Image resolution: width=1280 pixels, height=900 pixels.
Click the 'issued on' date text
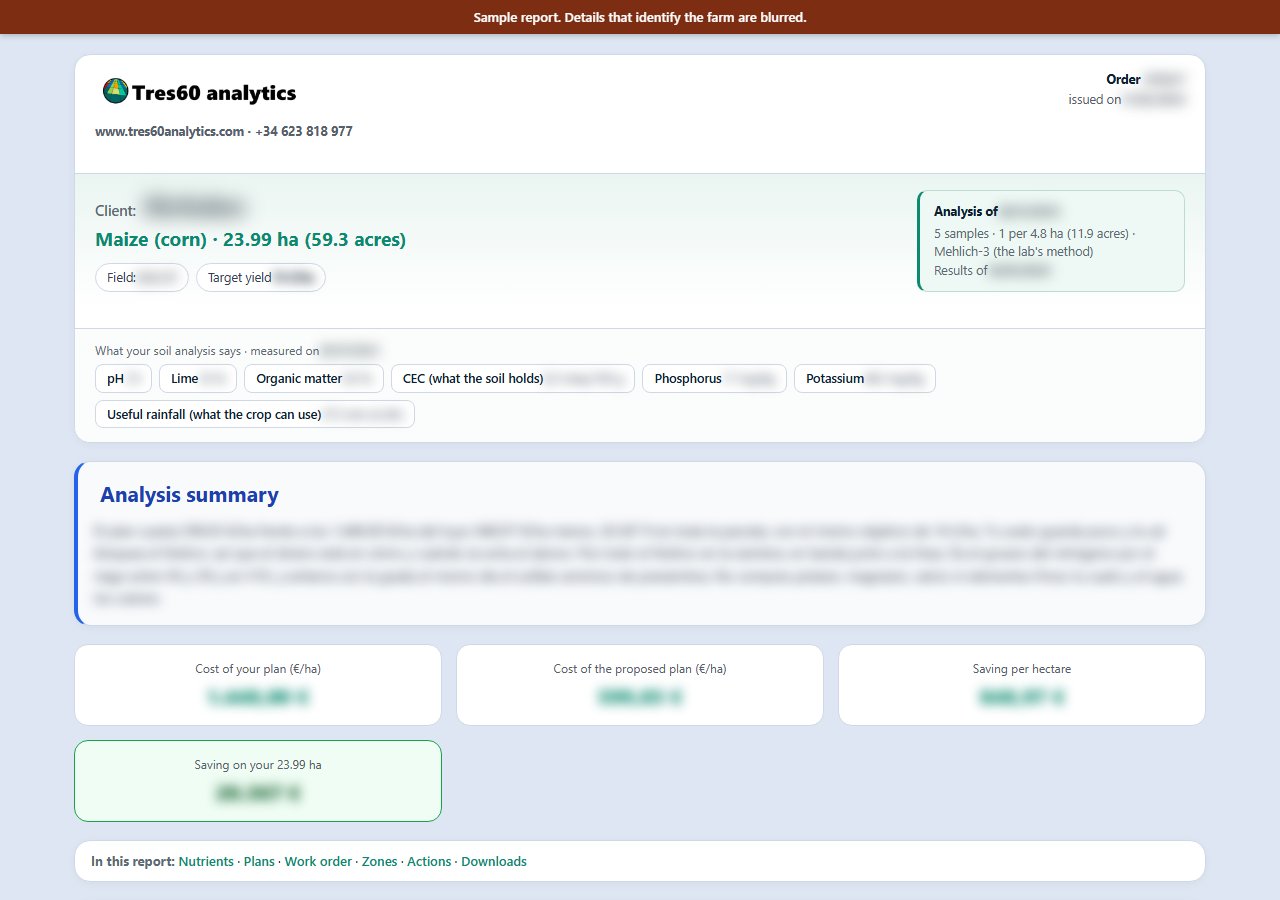1127,99
